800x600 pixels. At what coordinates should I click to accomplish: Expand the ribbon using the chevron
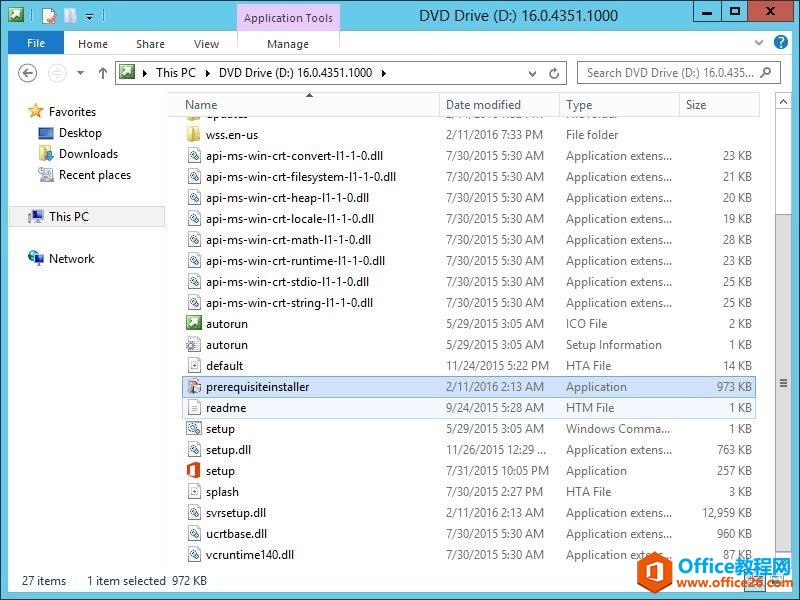pos(757,44)
